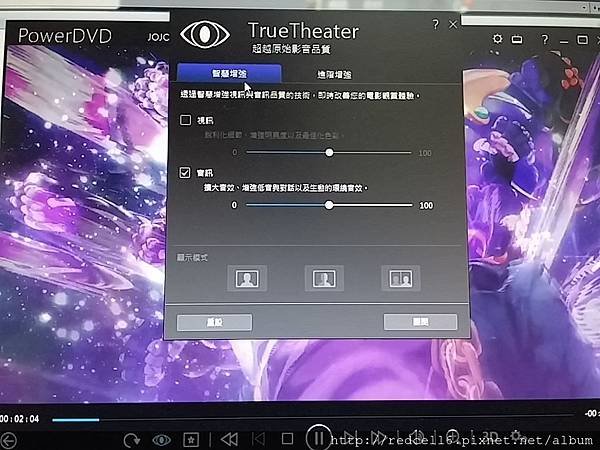Click the back arrow in playback bar
The width and height of the screenshot is (600, 450).
pos(8,440)
